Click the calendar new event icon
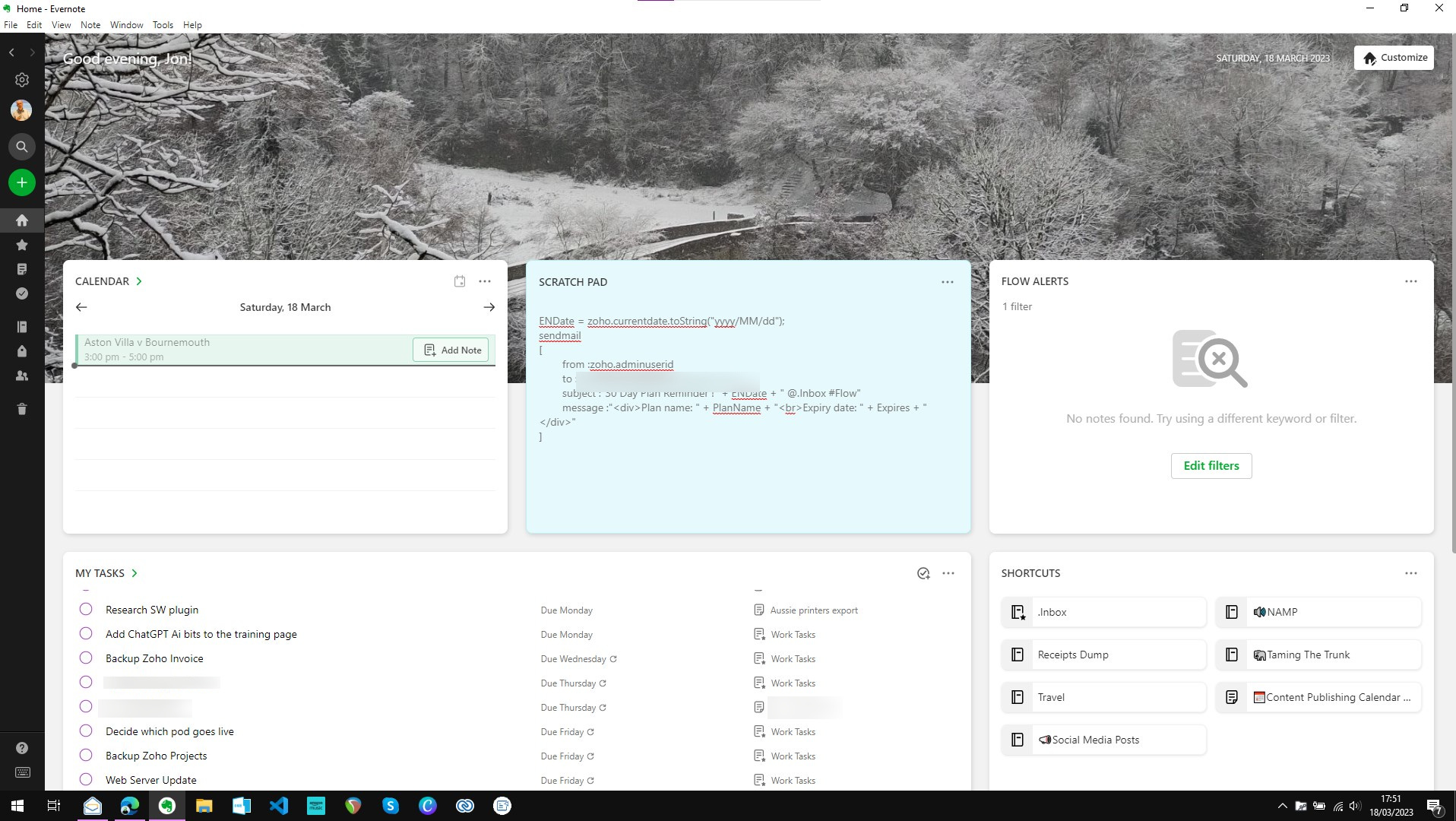This screenshot has height=821, width=1456. pyautogui.click(x=460, y=281)
